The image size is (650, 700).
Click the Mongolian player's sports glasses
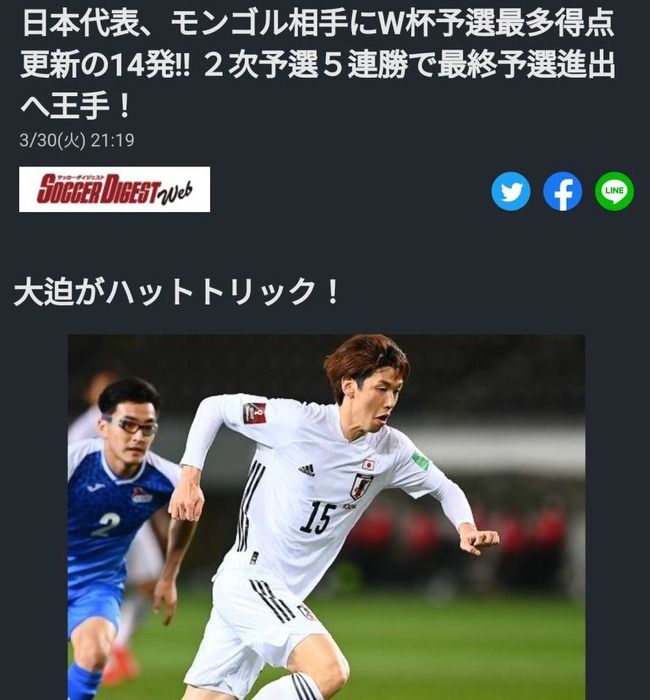(x=130, y=426)
